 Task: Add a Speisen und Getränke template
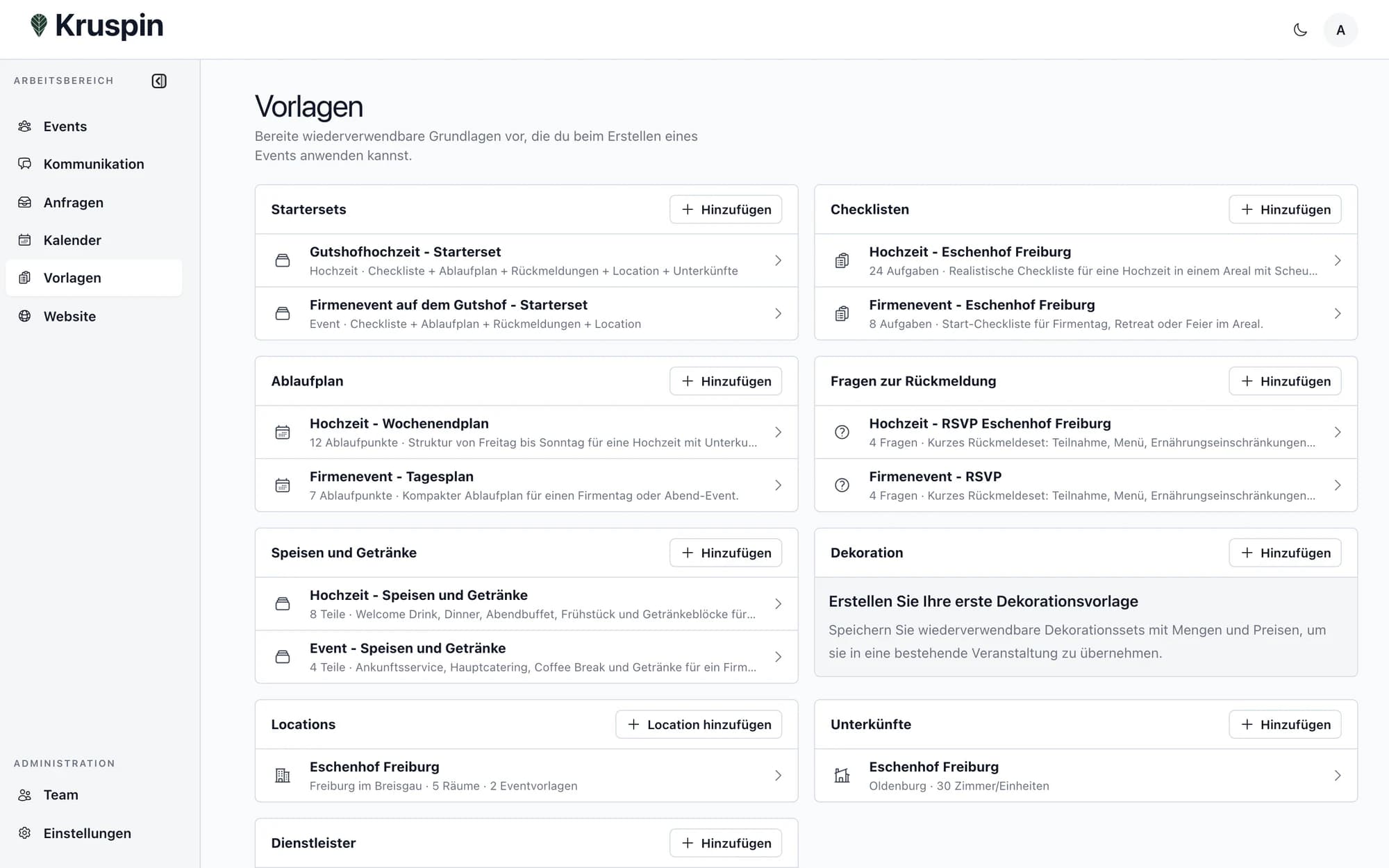tap(726, 553)
